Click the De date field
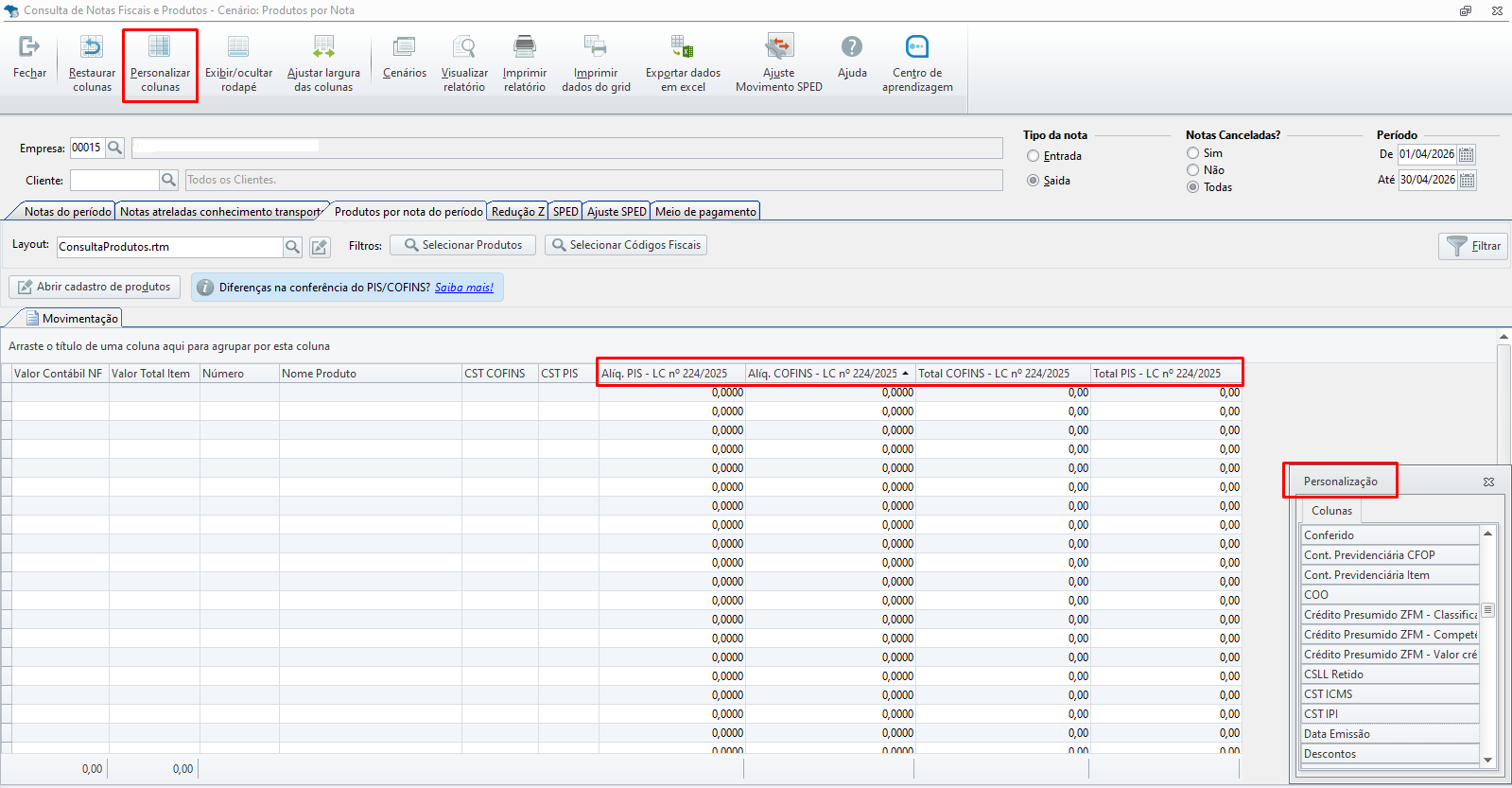Image resolution: width=1512 pixels, height=788 pixels. pyautogui.click(x=1428, y=154)
